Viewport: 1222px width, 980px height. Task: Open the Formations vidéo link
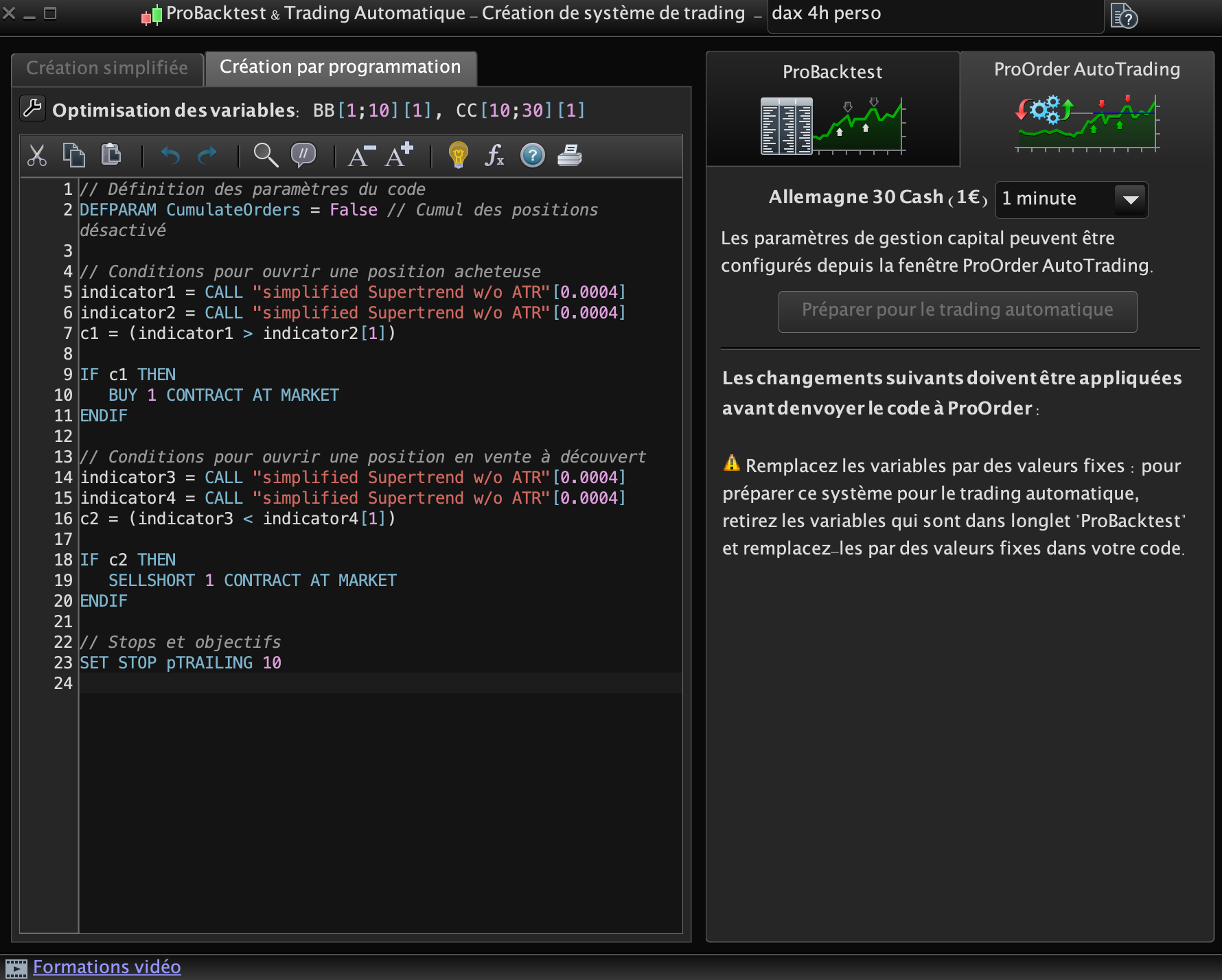(107, 967)
